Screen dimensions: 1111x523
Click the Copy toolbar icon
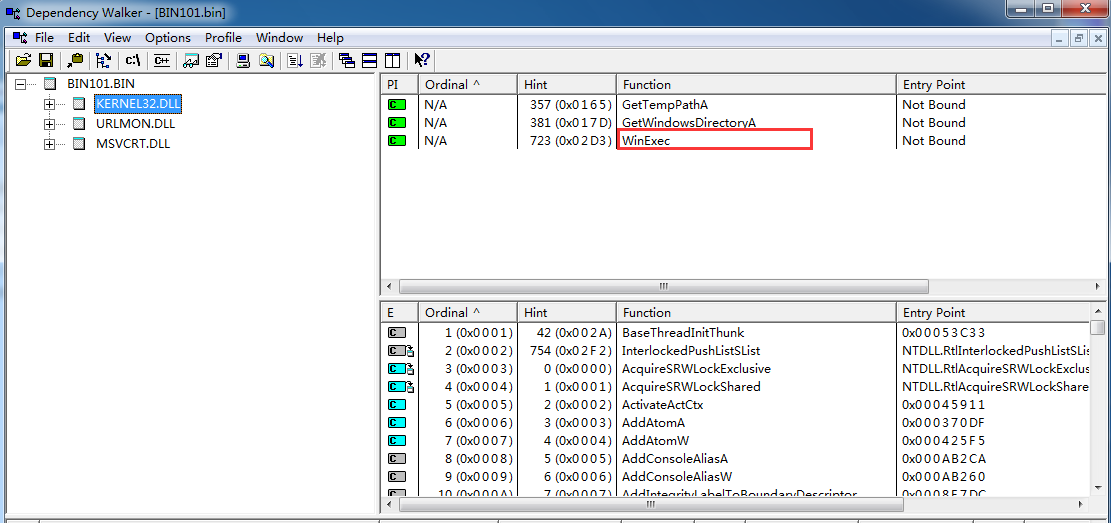[x=75, y=60]
